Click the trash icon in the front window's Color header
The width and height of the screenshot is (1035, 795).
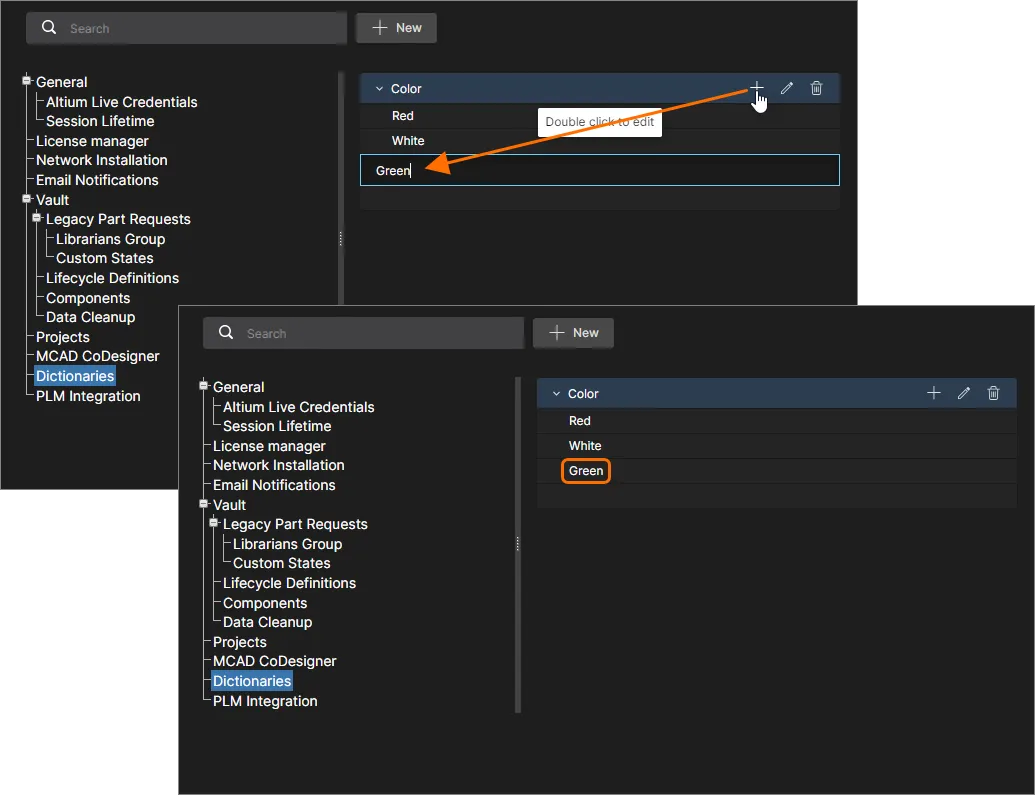pos(993,394)
